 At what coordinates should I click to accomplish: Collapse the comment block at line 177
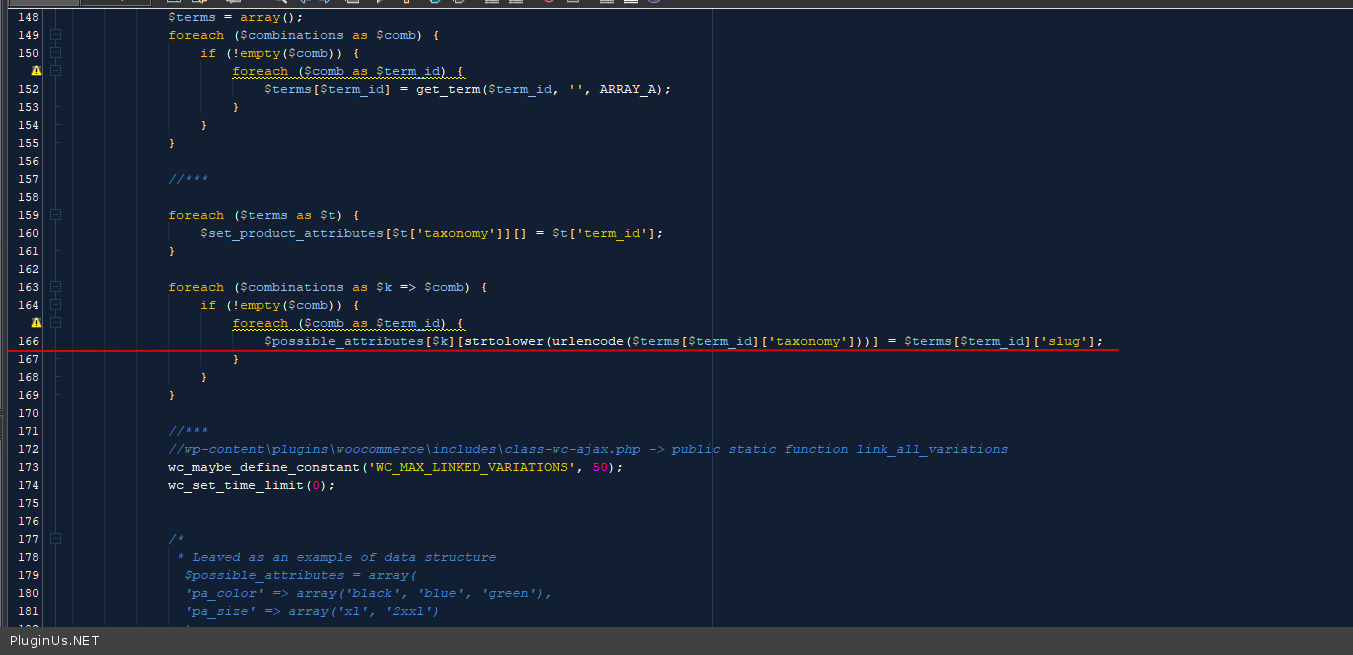point(56,539)
